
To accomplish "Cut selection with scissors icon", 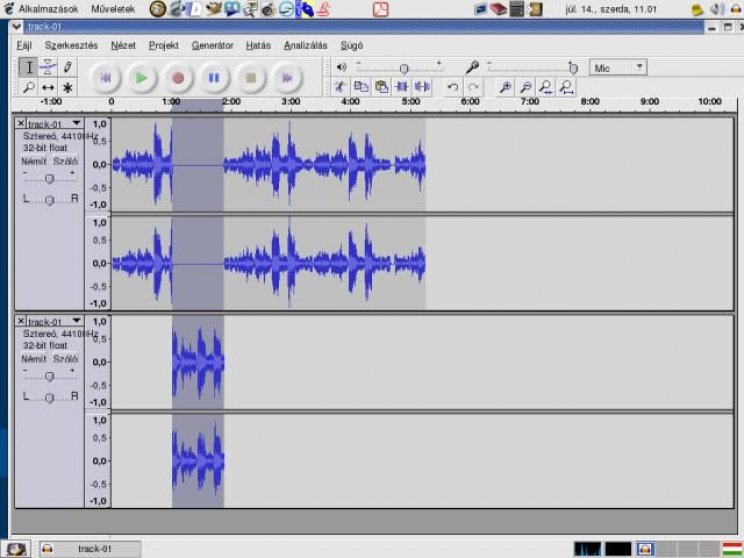I will click(x=340, y=87).
